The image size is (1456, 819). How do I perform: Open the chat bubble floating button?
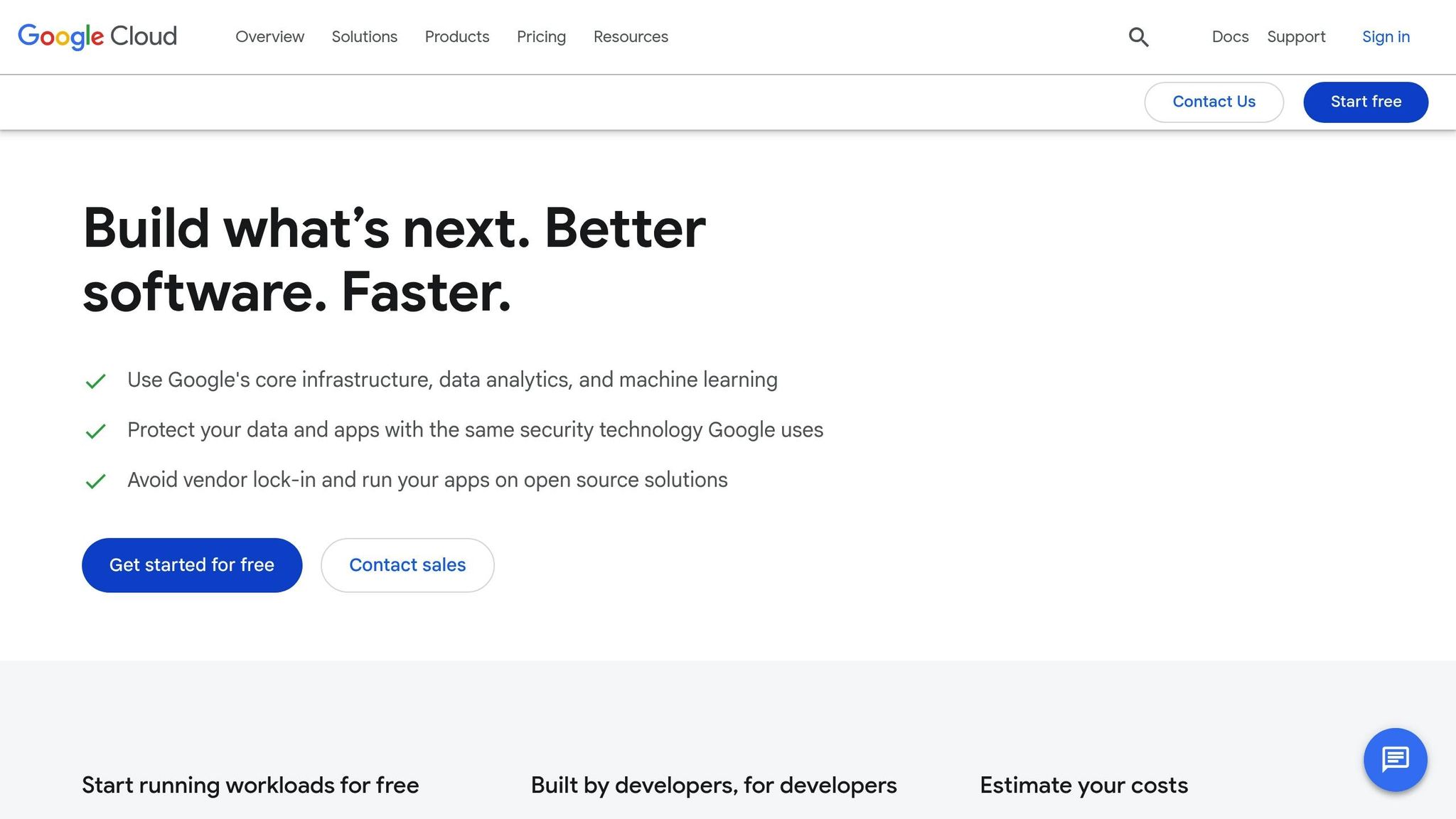click(x=1395, y=759)
